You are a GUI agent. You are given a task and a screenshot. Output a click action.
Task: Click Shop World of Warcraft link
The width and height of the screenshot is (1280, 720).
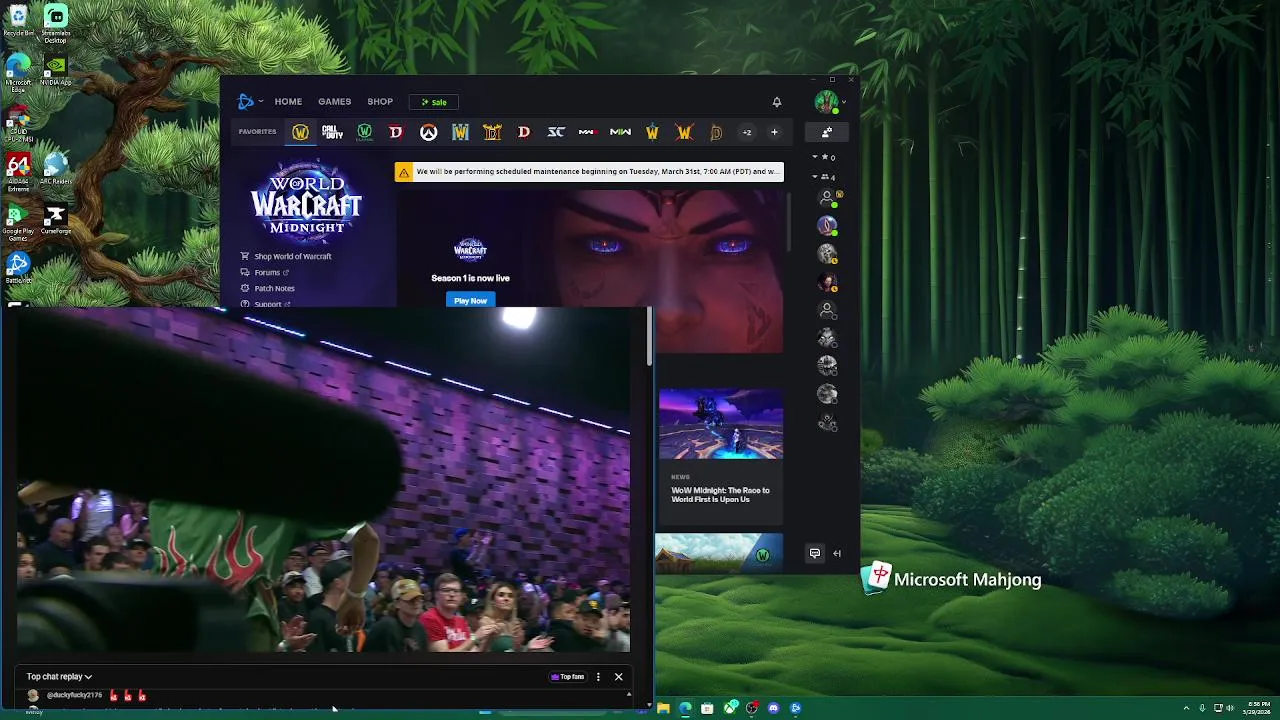[x=286, y=256]
